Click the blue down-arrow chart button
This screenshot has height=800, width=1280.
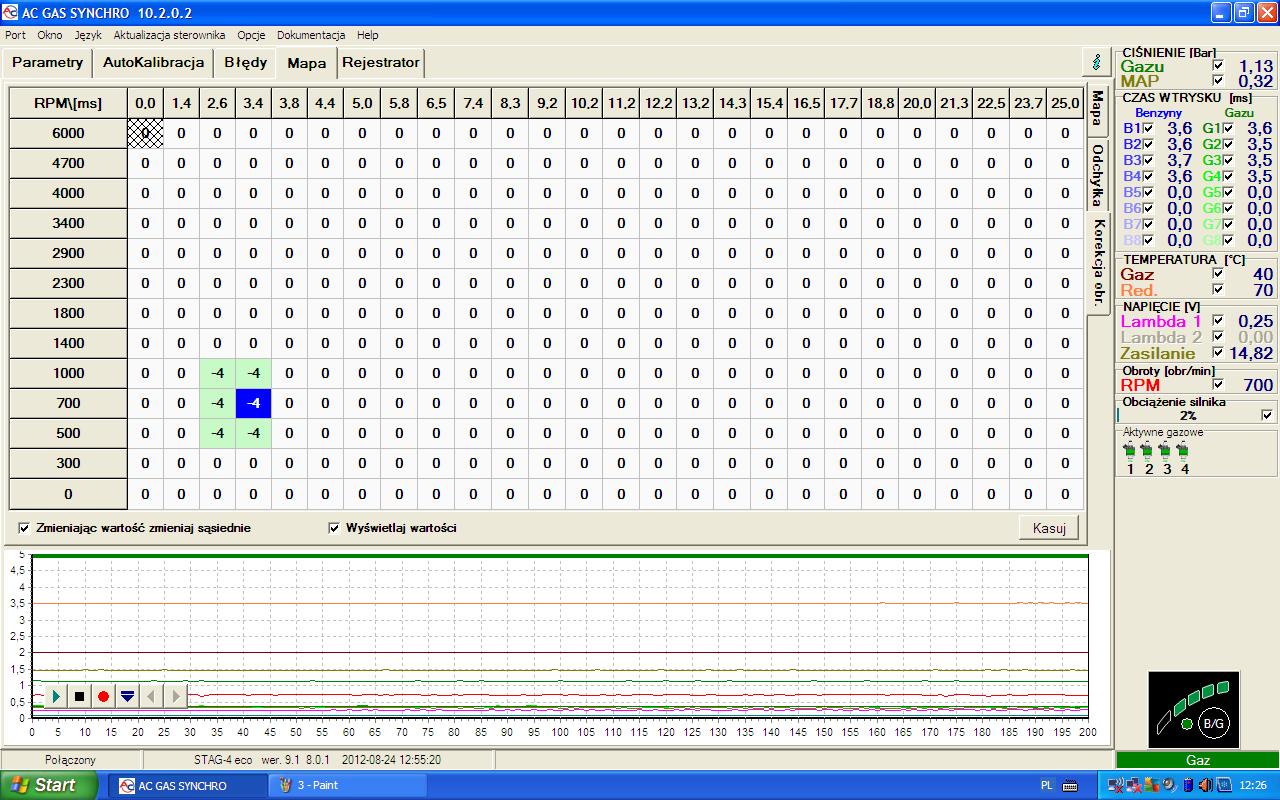pyautogui.click(x=127, y=696)
